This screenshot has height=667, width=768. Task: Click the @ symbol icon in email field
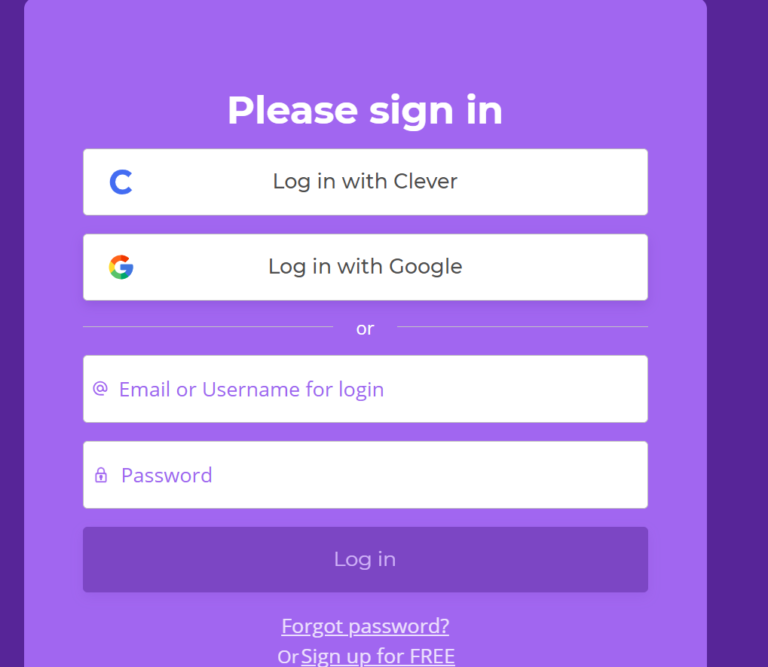coord(100,388)
